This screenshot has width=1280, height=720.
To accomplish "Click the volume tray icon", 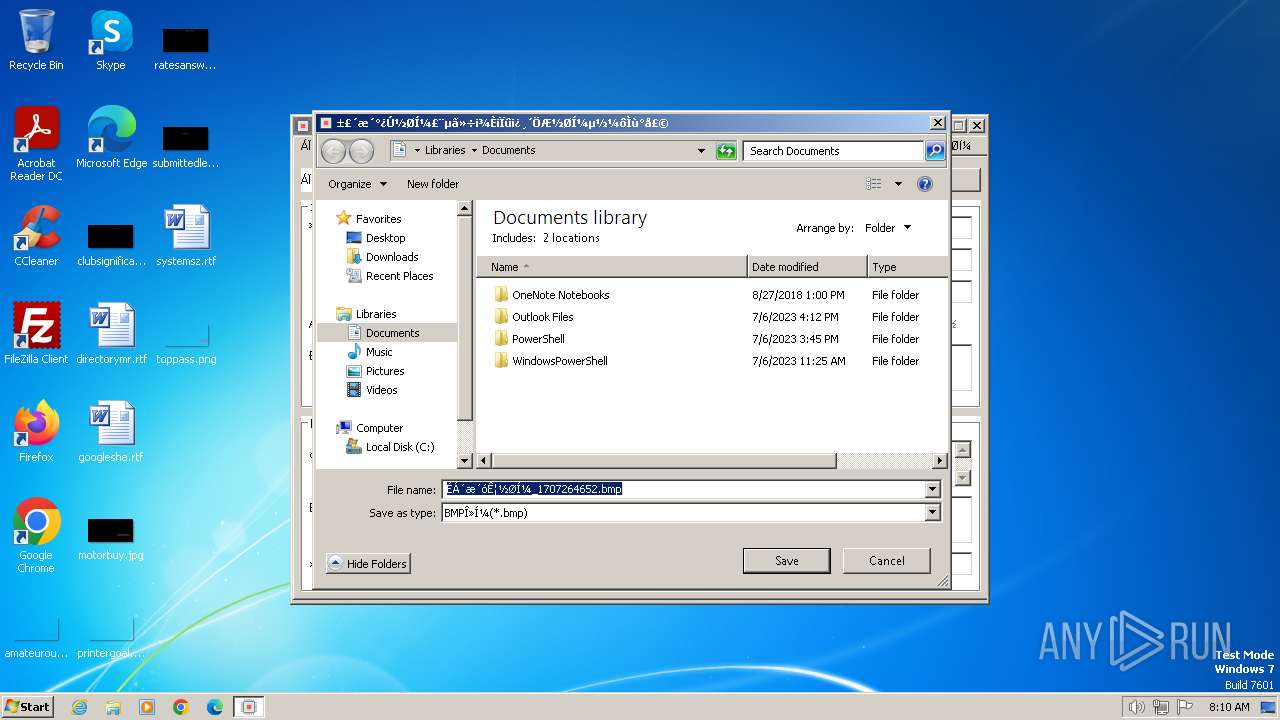I will click(1136, 707).
